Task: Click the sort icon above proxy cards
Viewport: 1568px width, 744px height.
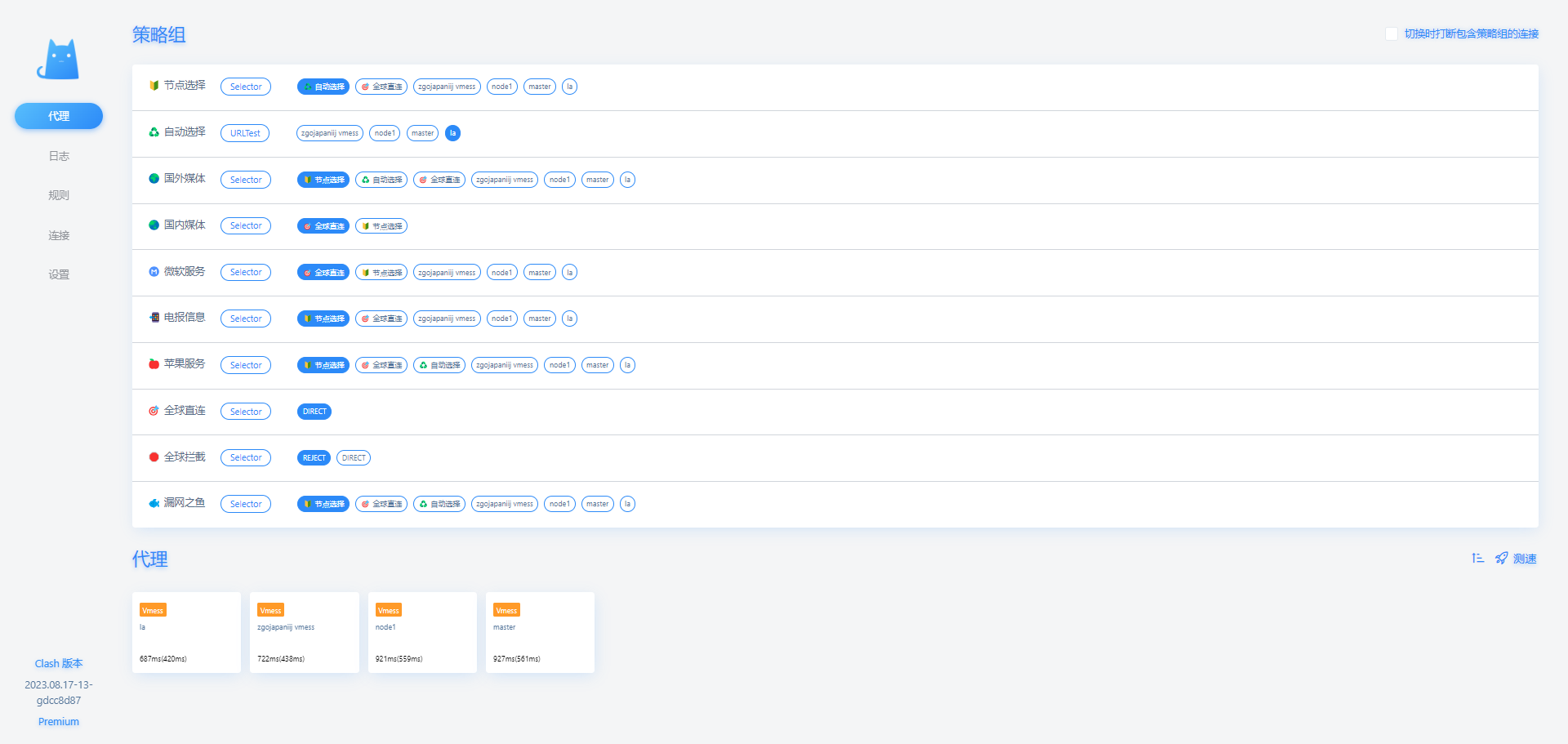Action: (1477, 559)
